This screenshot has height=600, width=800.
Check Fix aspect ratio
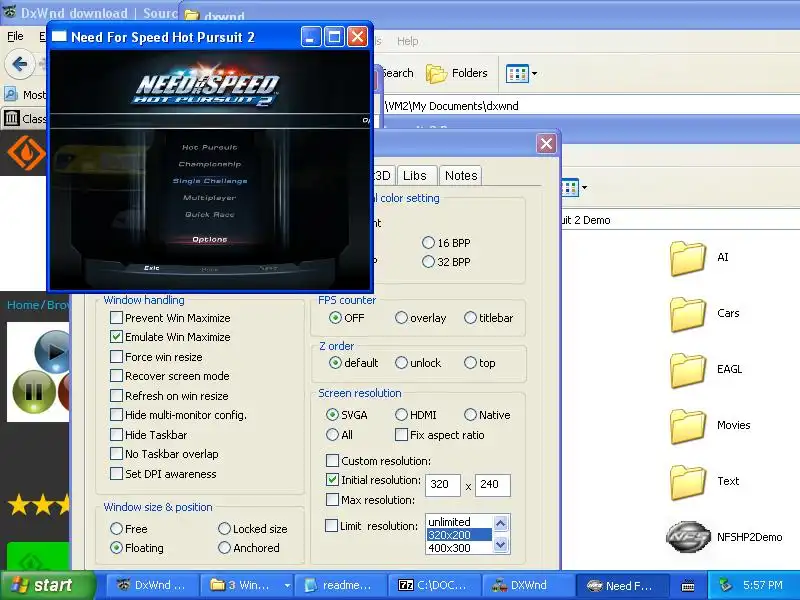click(402, 435)
